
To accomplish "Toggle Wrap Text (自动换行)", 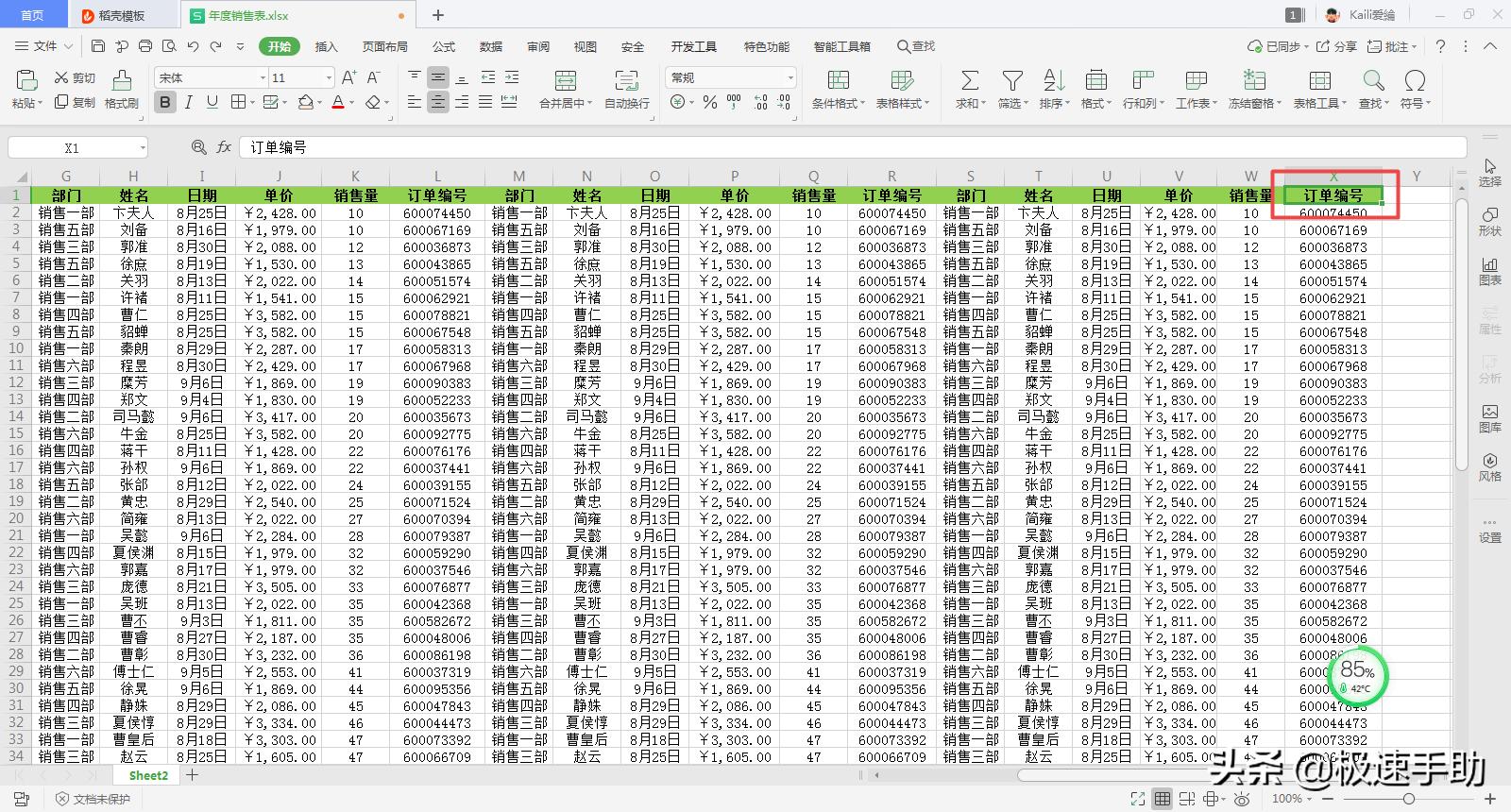I will click(627, 90).
